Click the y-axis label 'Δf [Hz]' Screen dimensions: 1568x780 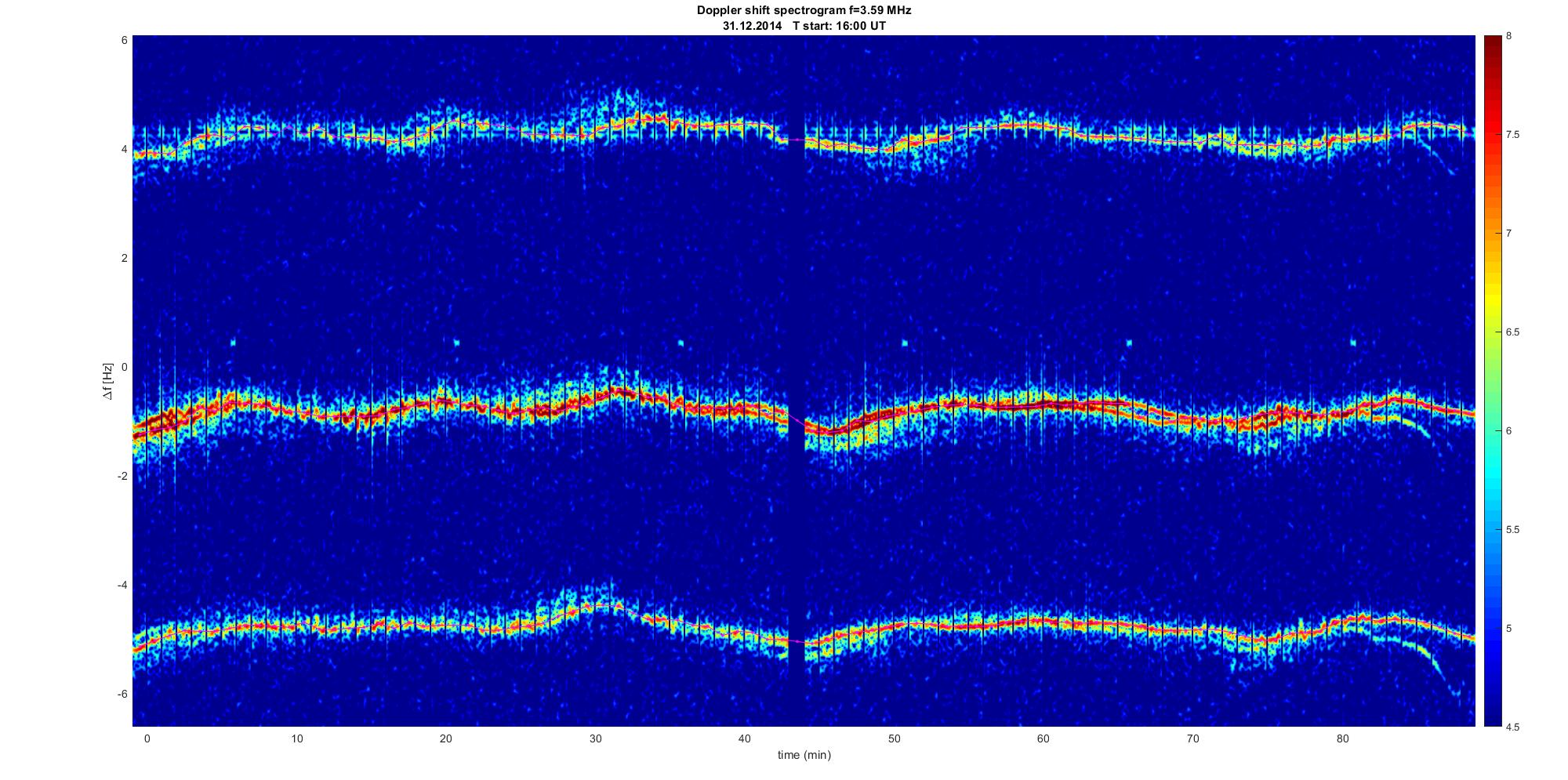[x=108, y=381]
